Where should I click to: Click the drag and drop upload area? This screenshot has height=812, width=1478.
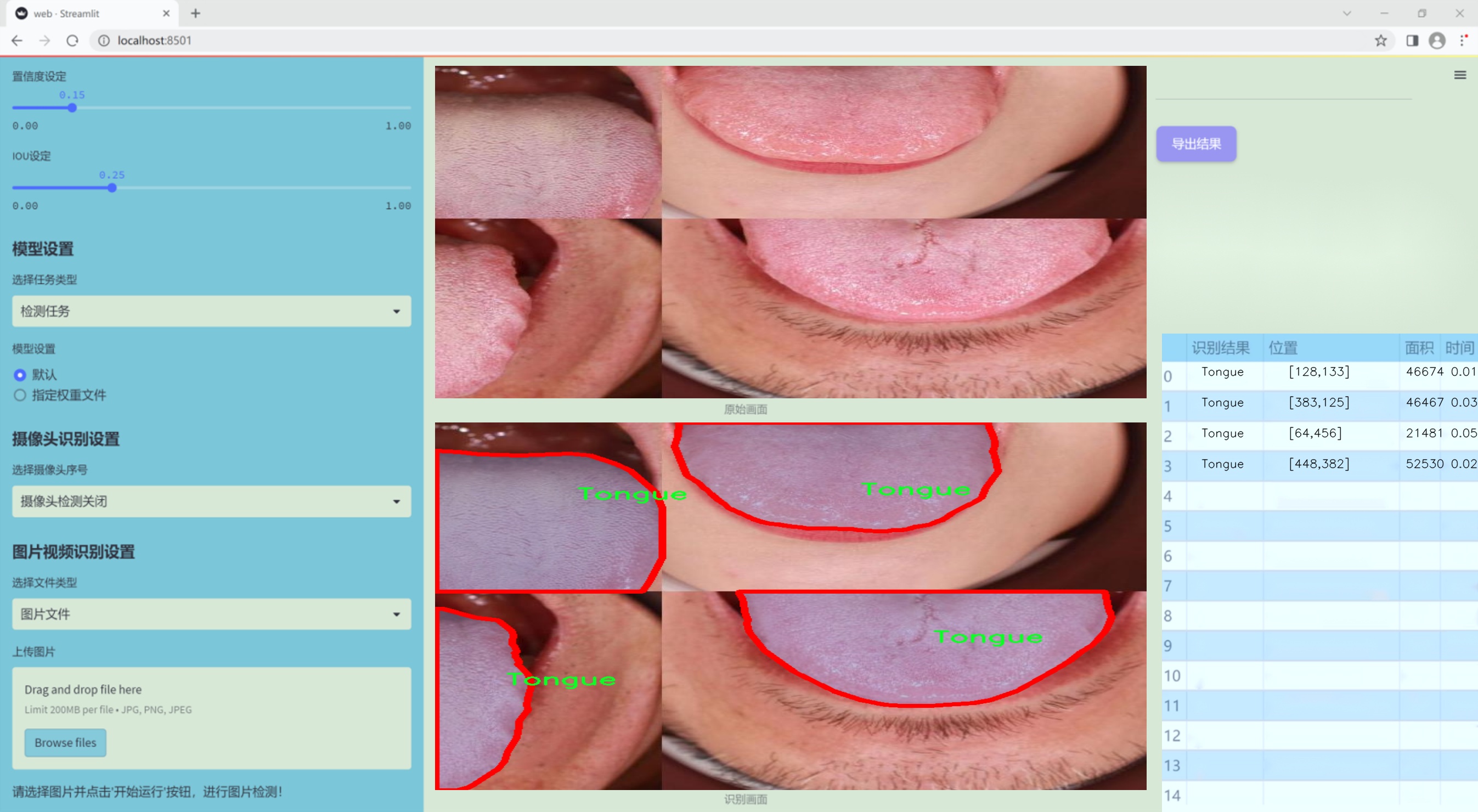coord(212,718)
